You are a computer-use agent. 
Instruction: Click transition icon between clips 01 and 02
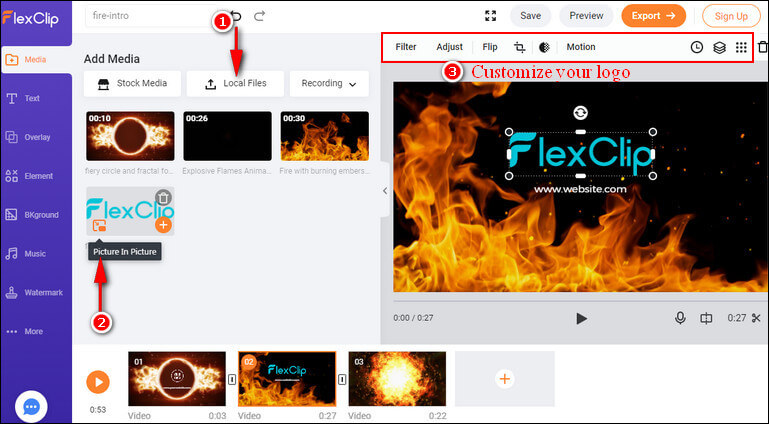point(232,379)
